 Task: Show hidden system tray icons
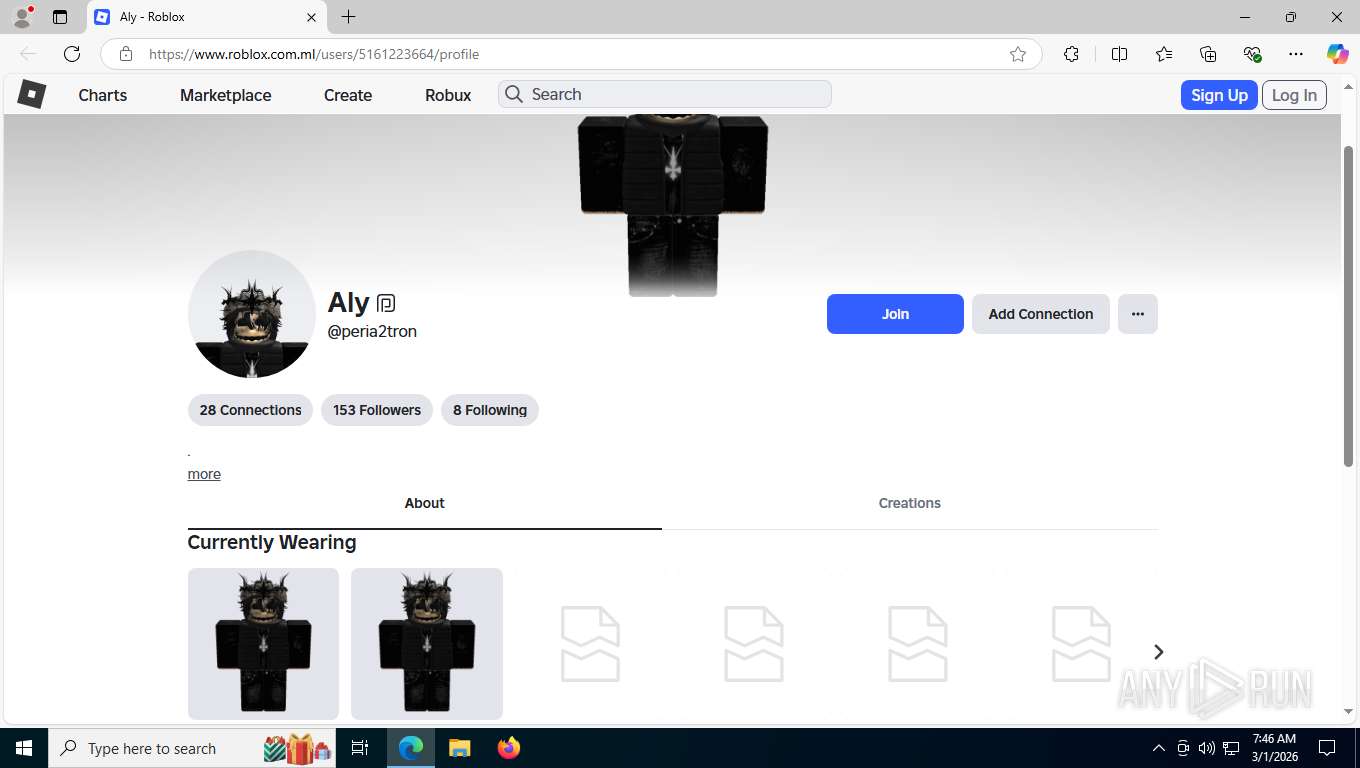1159,748
